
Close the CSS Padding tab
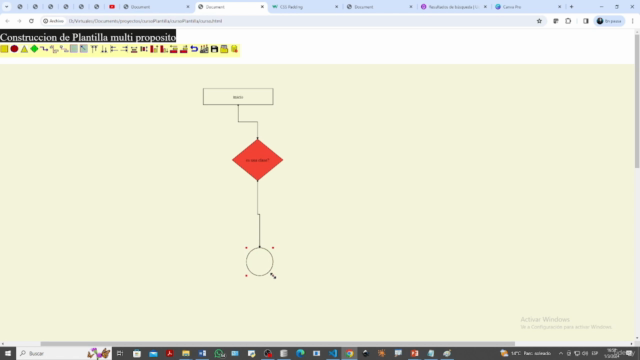[336, 7]
